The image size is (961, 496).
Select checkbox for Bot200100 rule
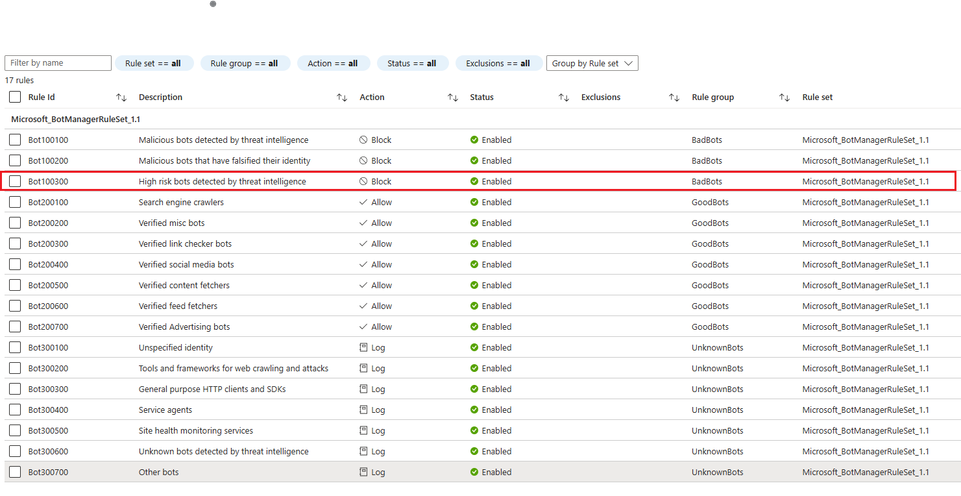pos(15,202)
